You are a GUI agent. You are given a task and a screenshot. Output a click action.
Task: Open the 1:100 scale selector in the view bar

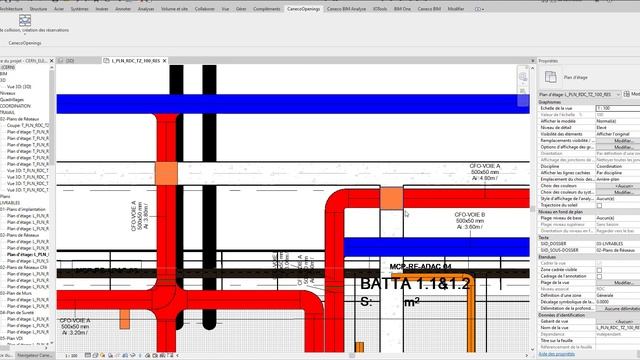[72, 356]
